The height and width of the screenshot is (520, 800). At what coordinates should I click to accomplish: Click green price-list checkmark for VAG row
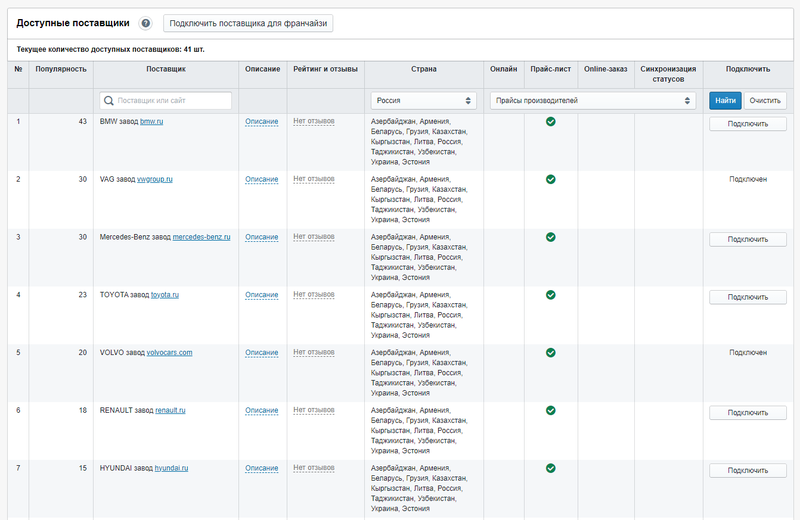[x=550, y=180]
